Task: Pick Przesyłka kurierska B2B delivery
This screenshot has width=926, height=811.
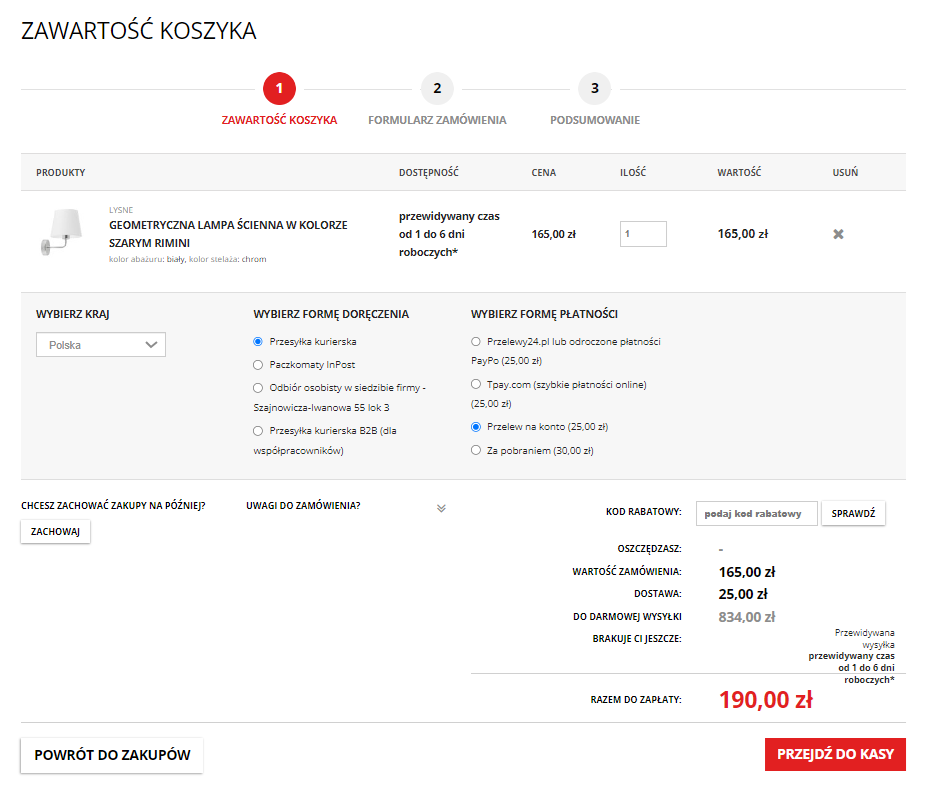Action: click(257, 431)
